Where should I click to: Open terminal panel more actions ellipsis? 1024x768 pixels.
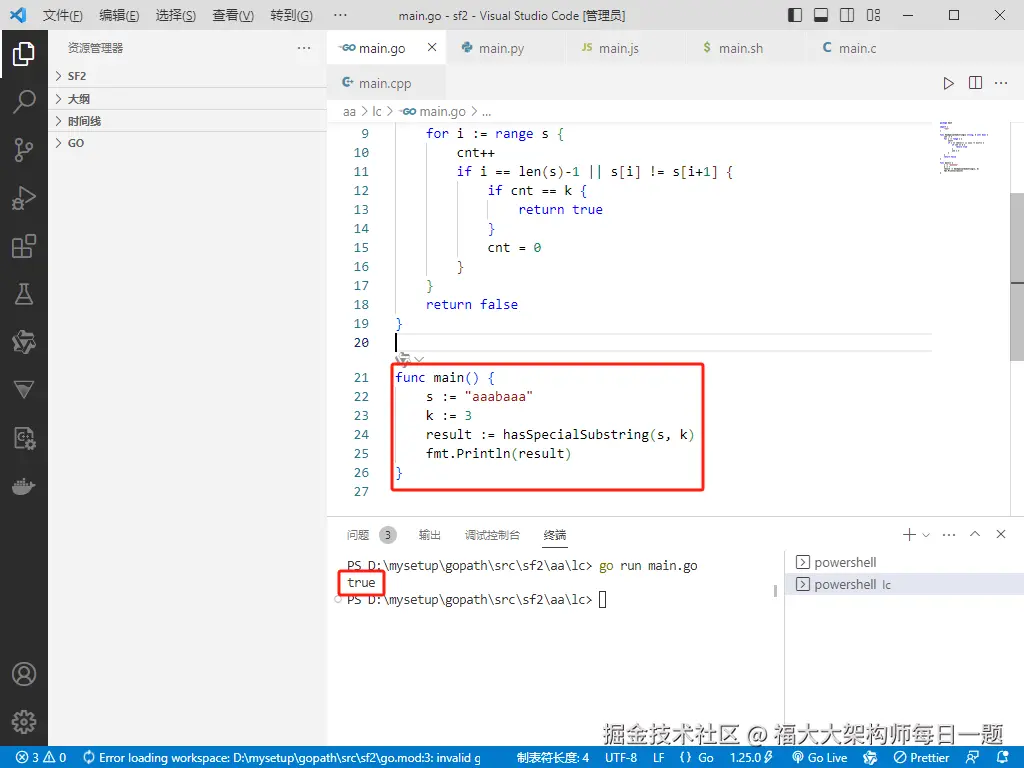pos(949,535)
